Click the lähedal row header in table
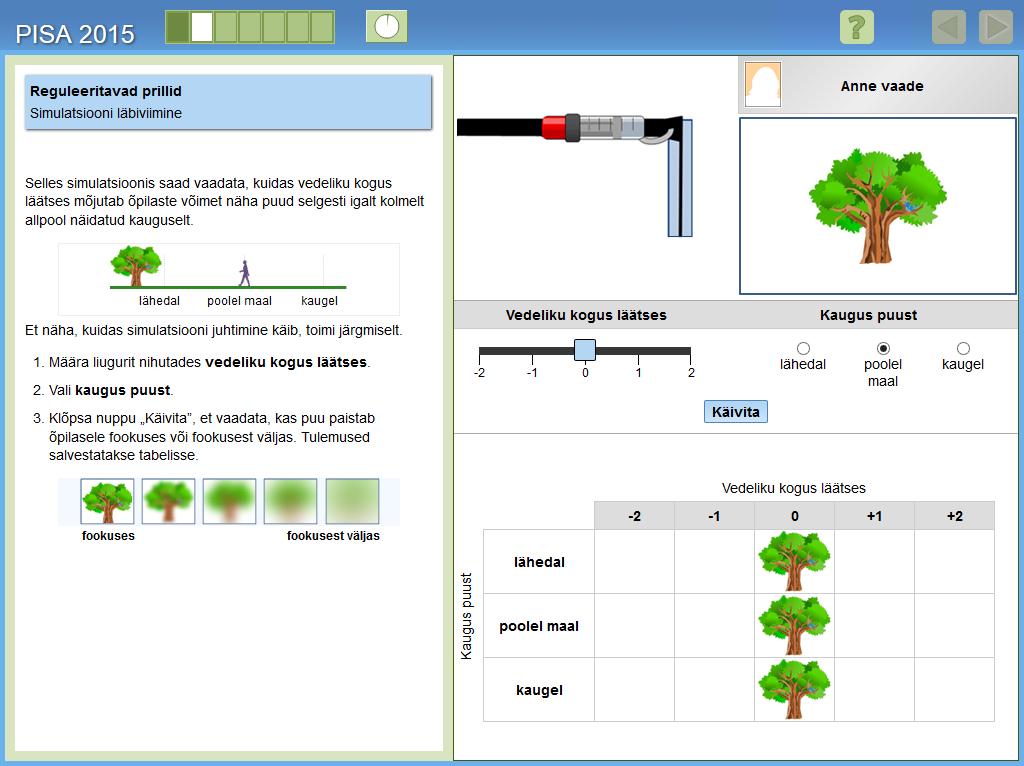The width and height of the screenshot is (1024, 766). (539, 562)
